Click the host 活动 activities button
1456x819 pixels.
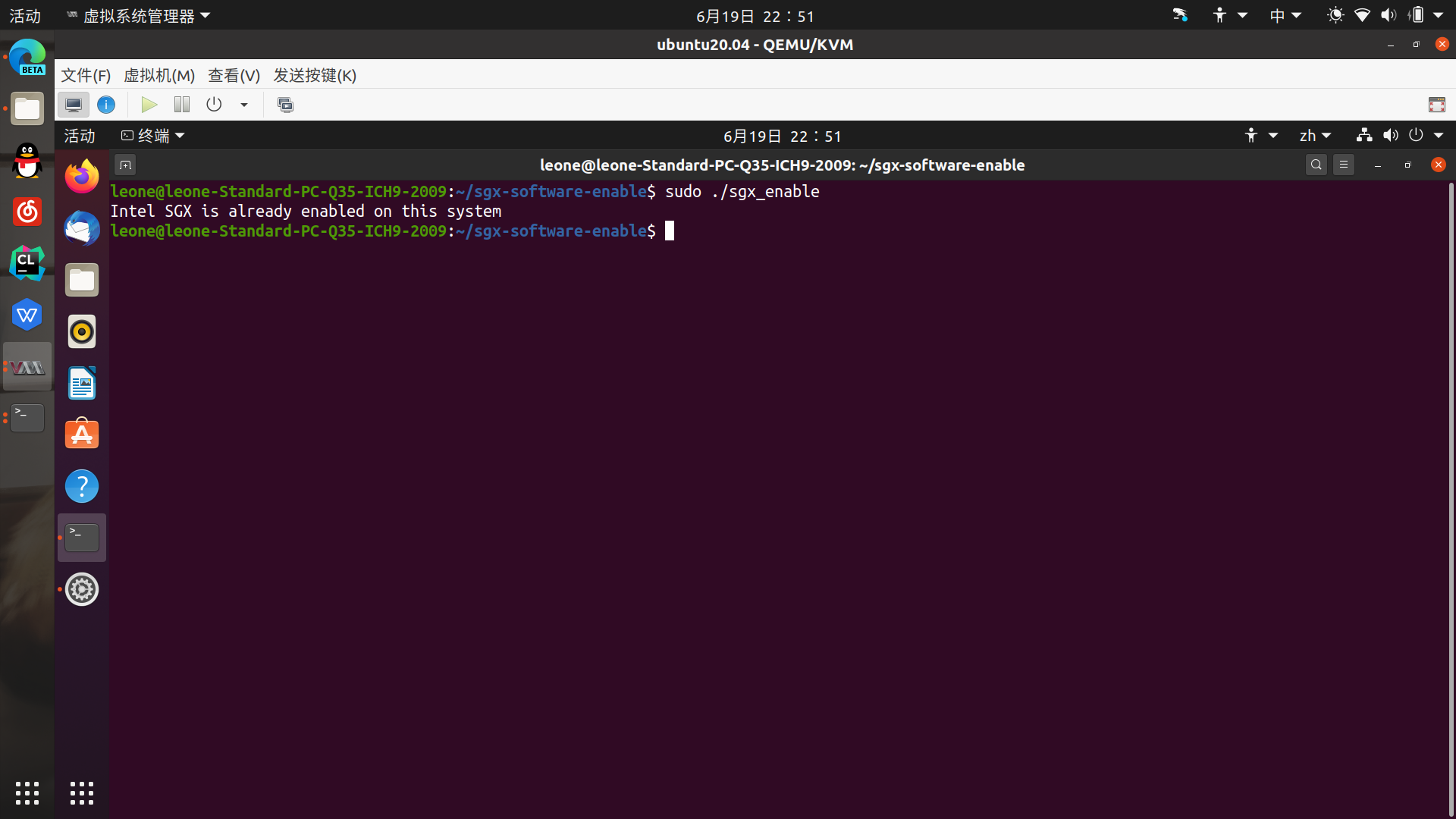[25, 16]
